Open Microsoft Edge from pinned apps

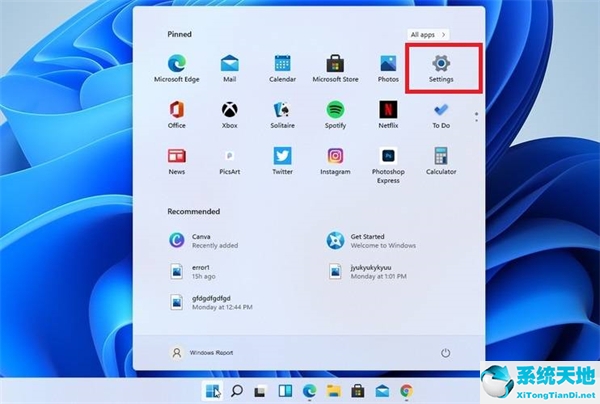[176, 68]
